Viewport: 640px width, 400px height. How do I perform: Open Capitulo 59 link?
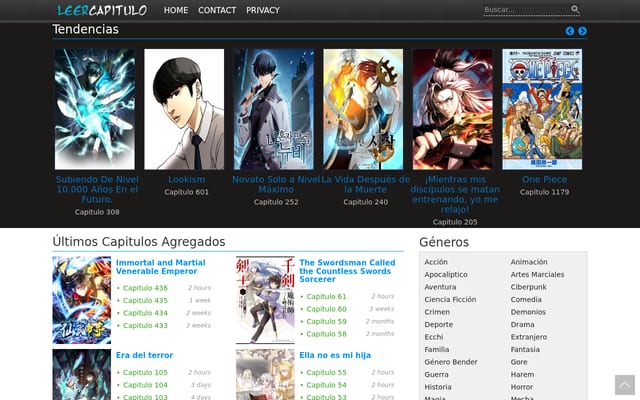coord(327,322)
